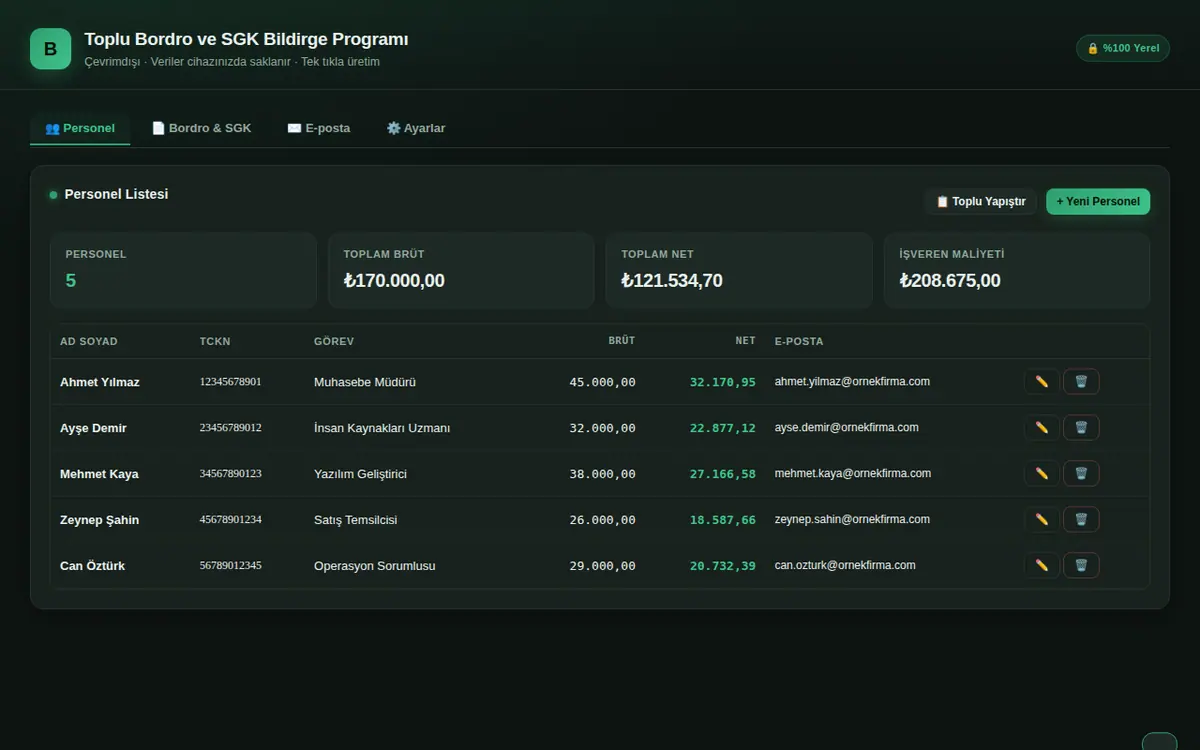Image resolution: width=1200 pixels, height=750 pixels.
Task: Click the green B app logo
Action: 50,49
